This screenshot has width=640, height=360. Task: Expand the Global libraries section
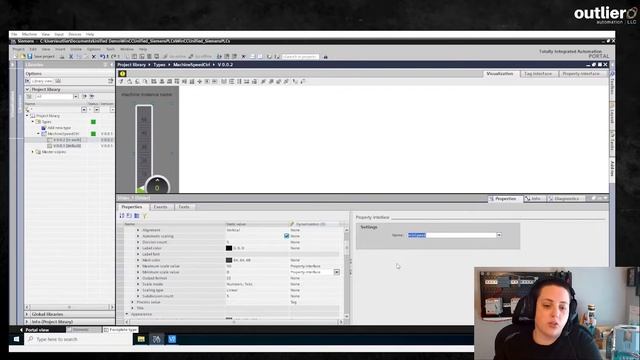(x=27, y=314)
